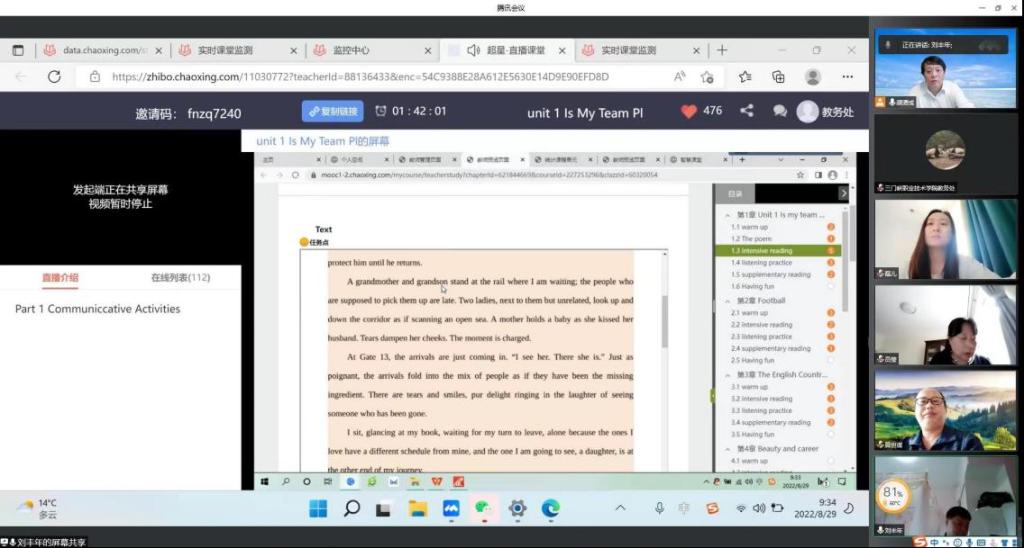Reload icon in shared mooc1-2.chaoxing.com browser
The height and width of the screenshot is (548, 1024).
pos(295,175)
